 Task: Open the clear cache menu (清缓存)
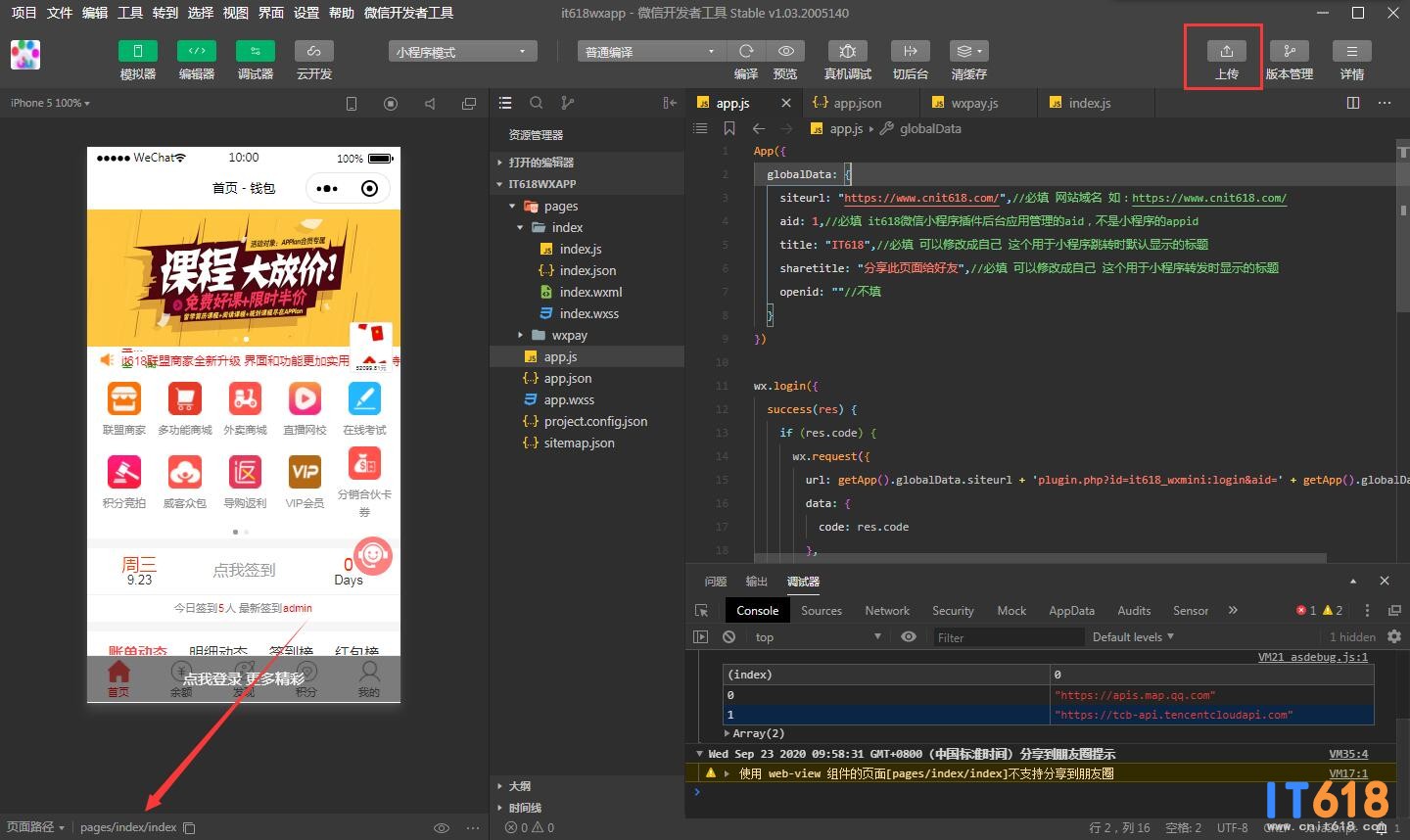tap(969, 51)
